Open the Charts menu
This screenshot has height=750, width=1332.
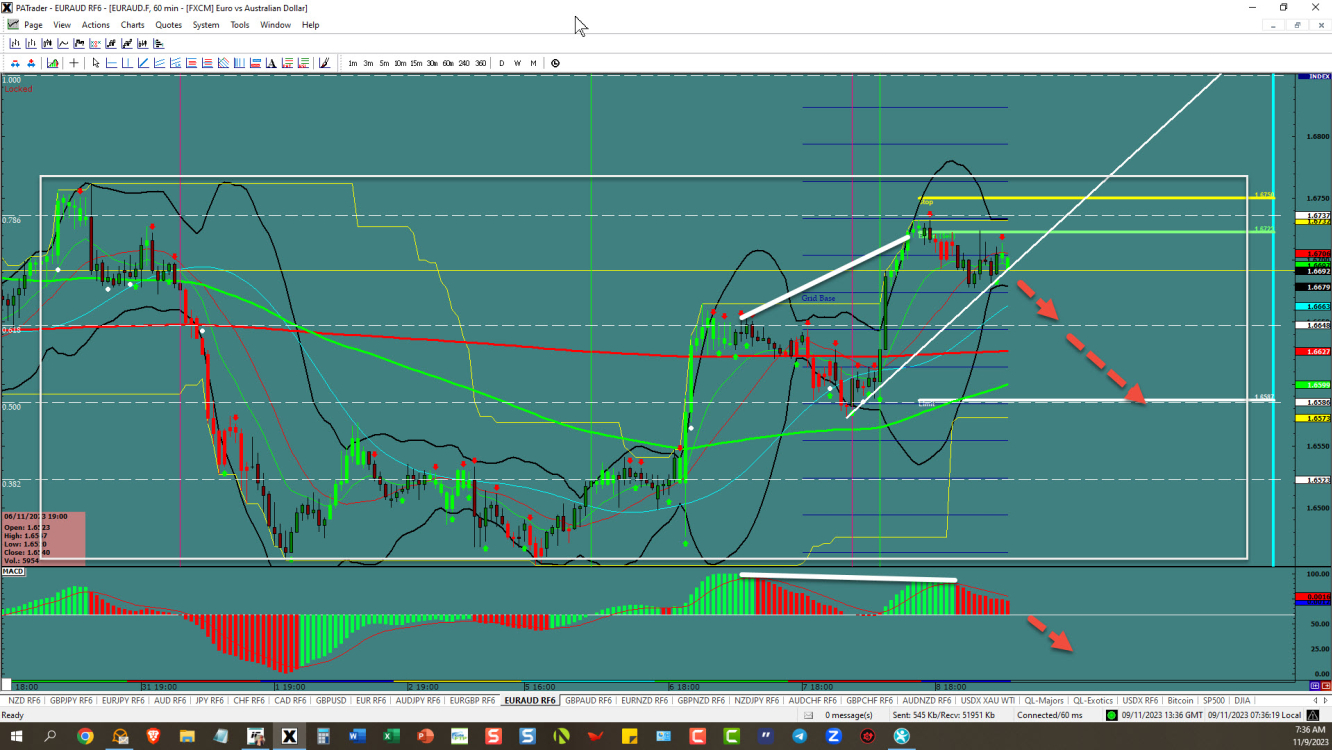[x=132, y=25]
